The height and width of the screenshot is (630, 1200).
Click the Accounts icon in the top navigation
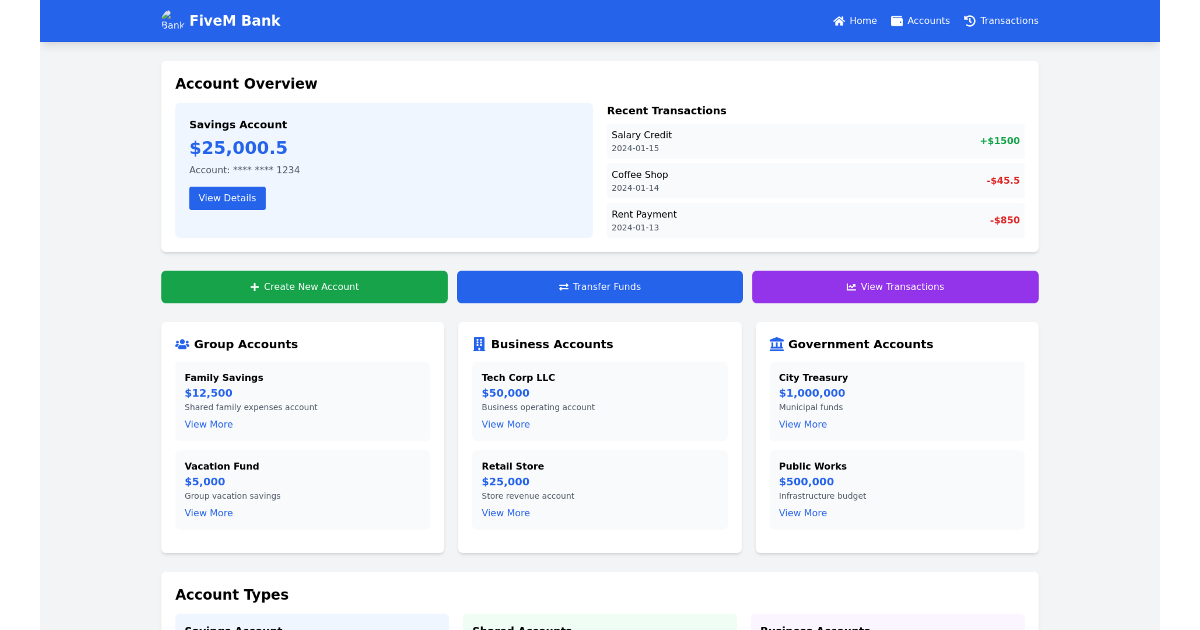(897, 20)
